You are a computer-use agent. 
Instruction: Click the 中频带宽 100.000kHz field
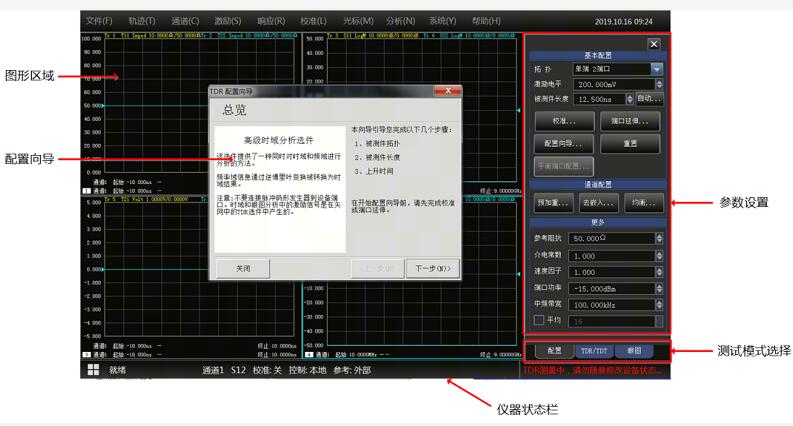(x=612, y=305)
